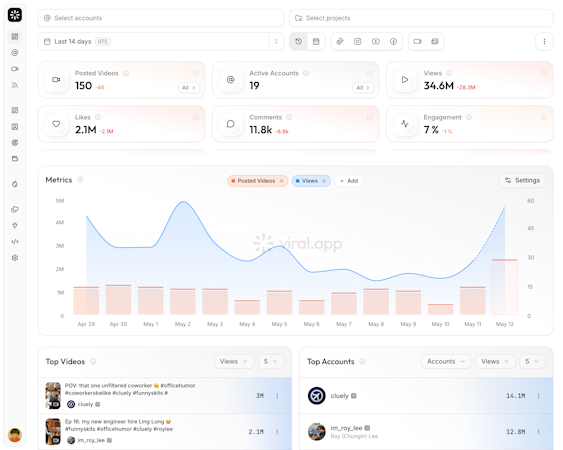Filter by YouTube platform icon
Viewport: 563px width, 450px height.
click(x=376, y=41)
